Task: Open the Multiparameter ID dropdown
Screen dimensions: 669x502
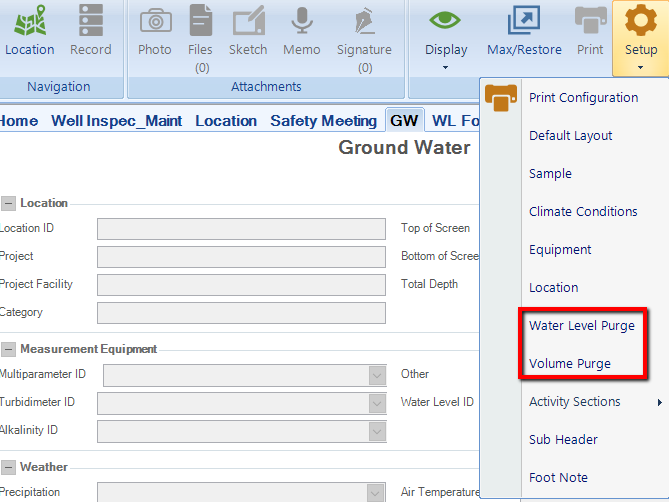Action: tap(377, 375)
